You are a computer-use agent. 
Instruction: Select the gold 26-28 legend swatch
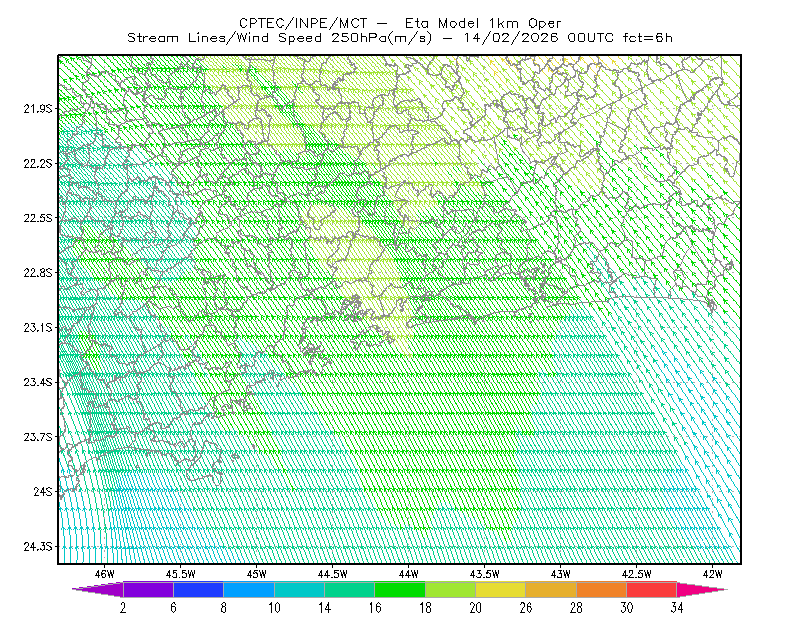(551, 589)
